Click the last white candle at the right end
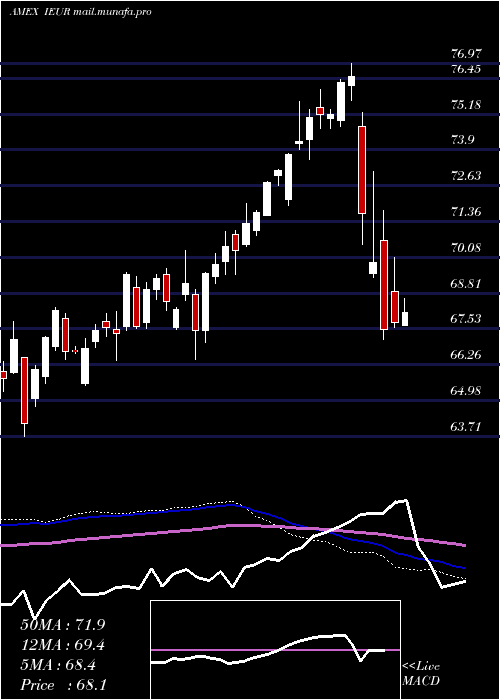This screenshot has width=500, height=700. [x=405, y=319]
